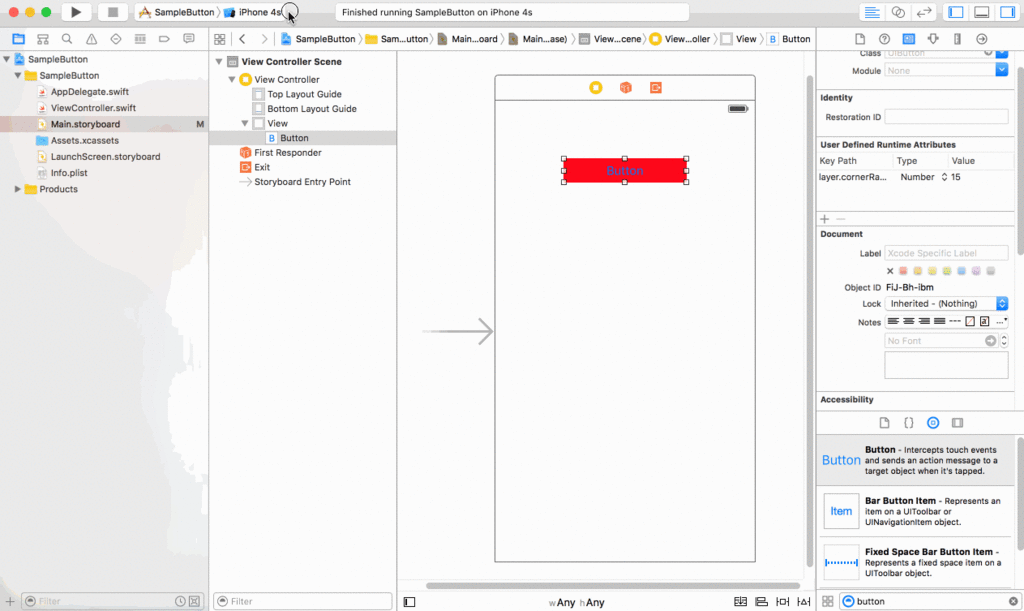Select the standard editor button
Viewport: 1024px width, 611px height.
pyautogui.click(x=872, y=12)
